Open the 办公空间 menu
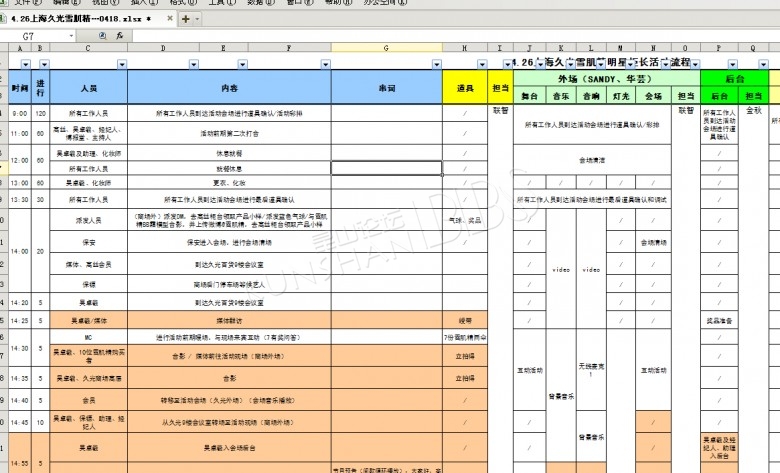The image size is (780, 473). 385,2
